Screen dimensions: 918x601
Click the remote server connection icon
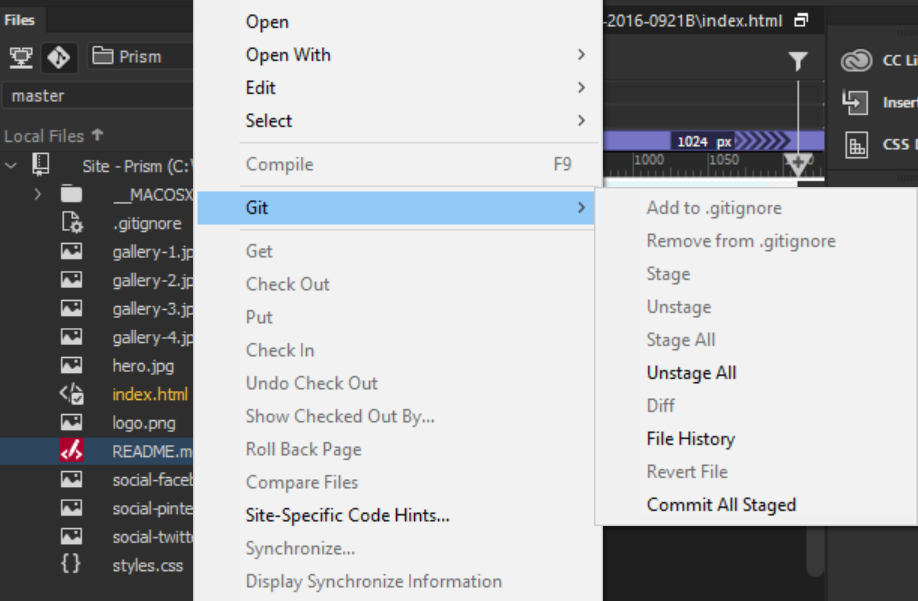tap(21, 58)
